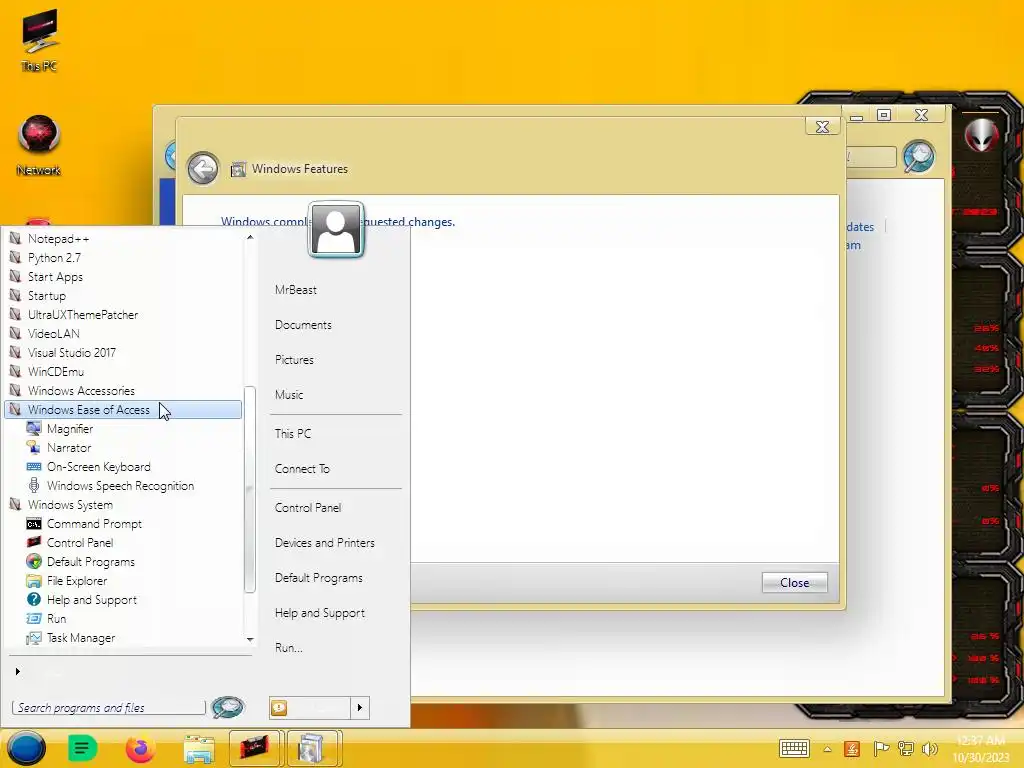Open This PC in right Start pane
1024x768 pixels.
coord(293,434)
